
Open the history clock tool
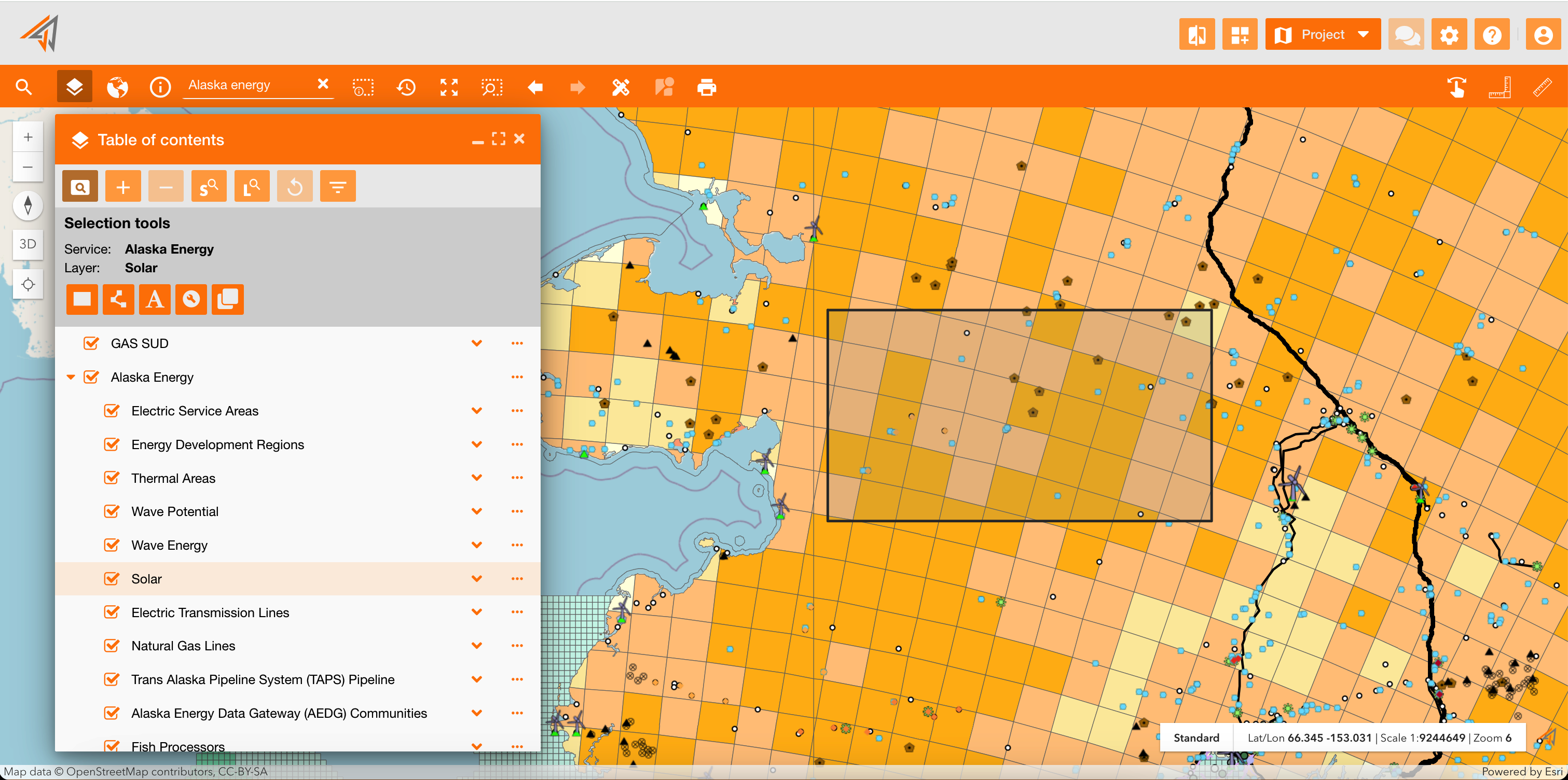pyautogui.click(x=406, y=87)
